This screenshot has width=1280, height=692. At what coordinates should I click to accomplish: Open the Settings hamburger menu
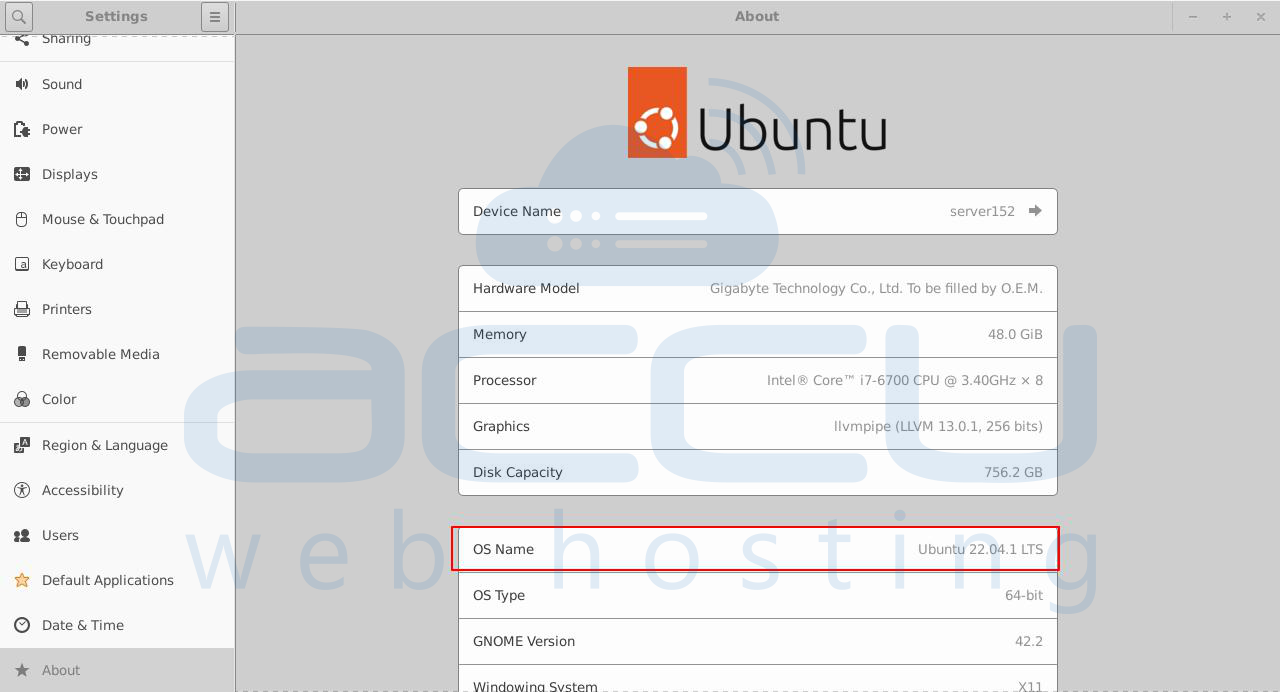click(x=214, y=17)
